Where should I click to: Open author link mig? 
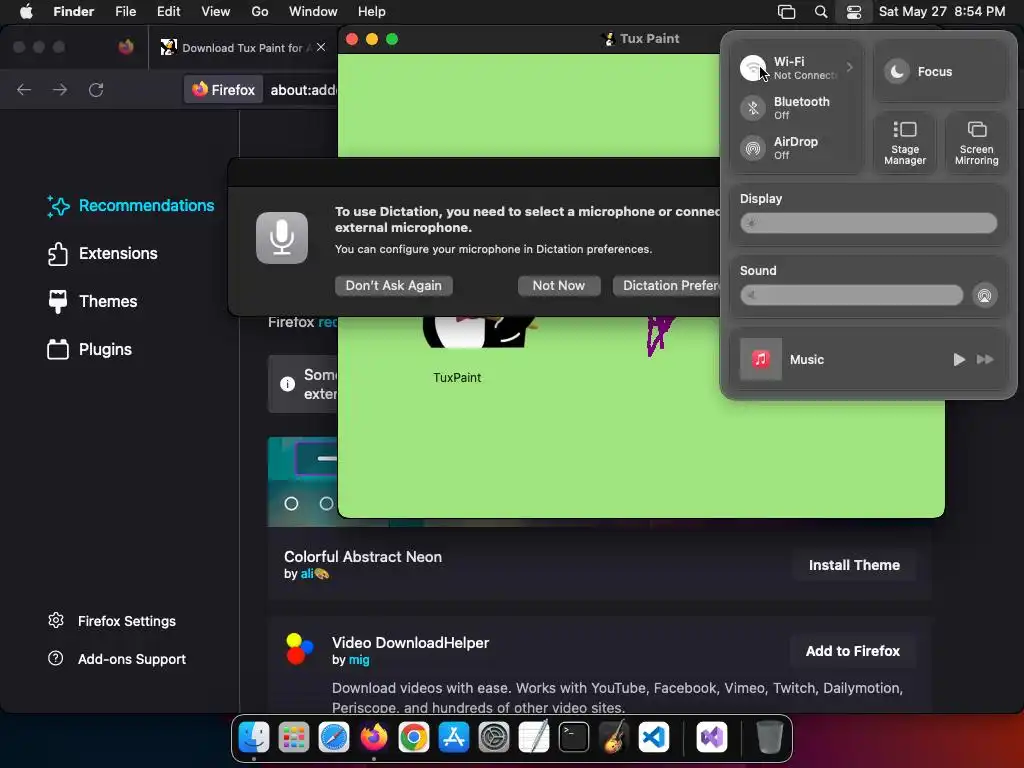pyautogui.click(x=359, y=660)
